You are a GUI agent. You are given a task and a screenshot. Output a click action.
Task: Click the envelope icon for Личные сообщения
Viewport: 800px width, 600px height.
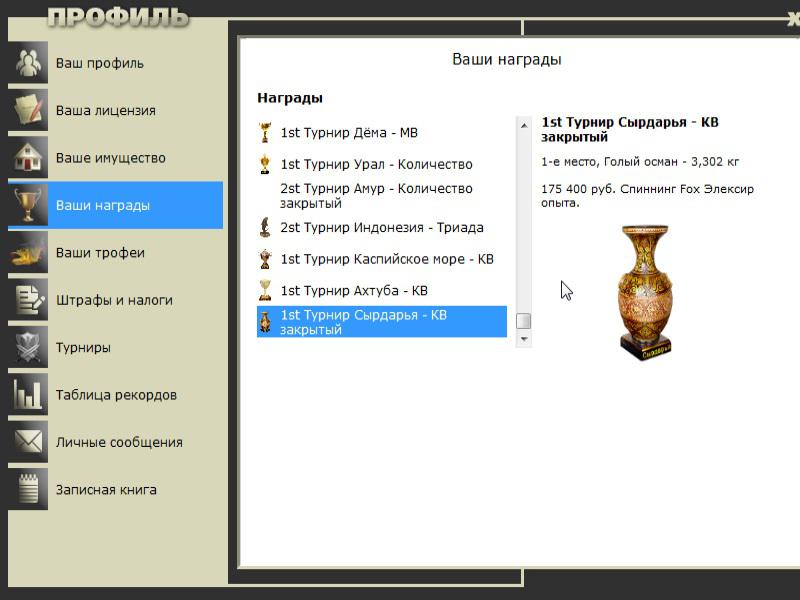click(x=28, y=442)
